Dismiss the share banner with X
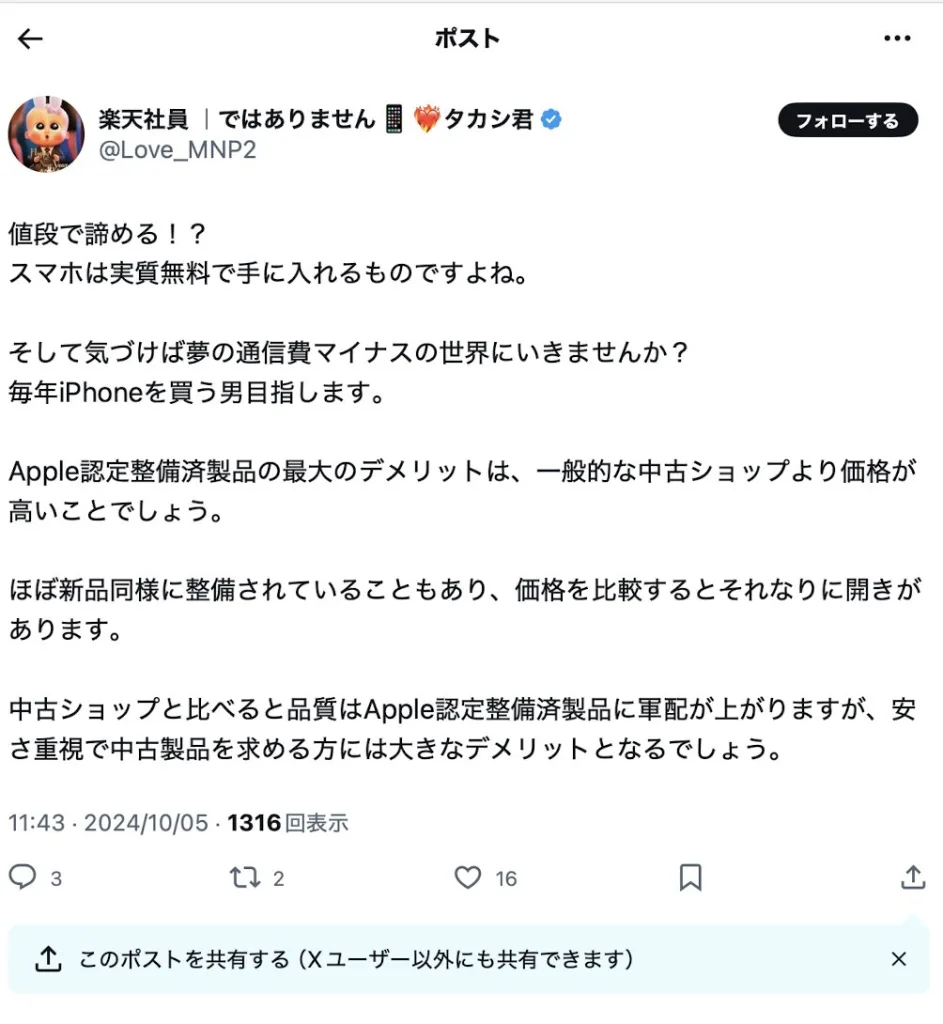 [x=899, y=959]
